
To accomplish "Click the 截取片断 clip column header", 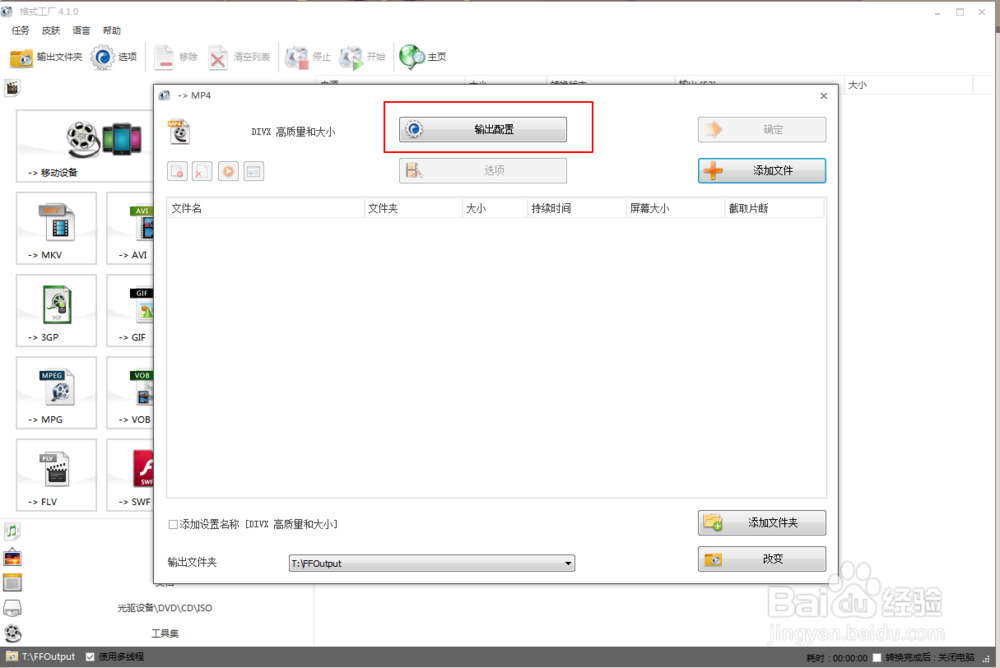I will (x=774, y=209).
